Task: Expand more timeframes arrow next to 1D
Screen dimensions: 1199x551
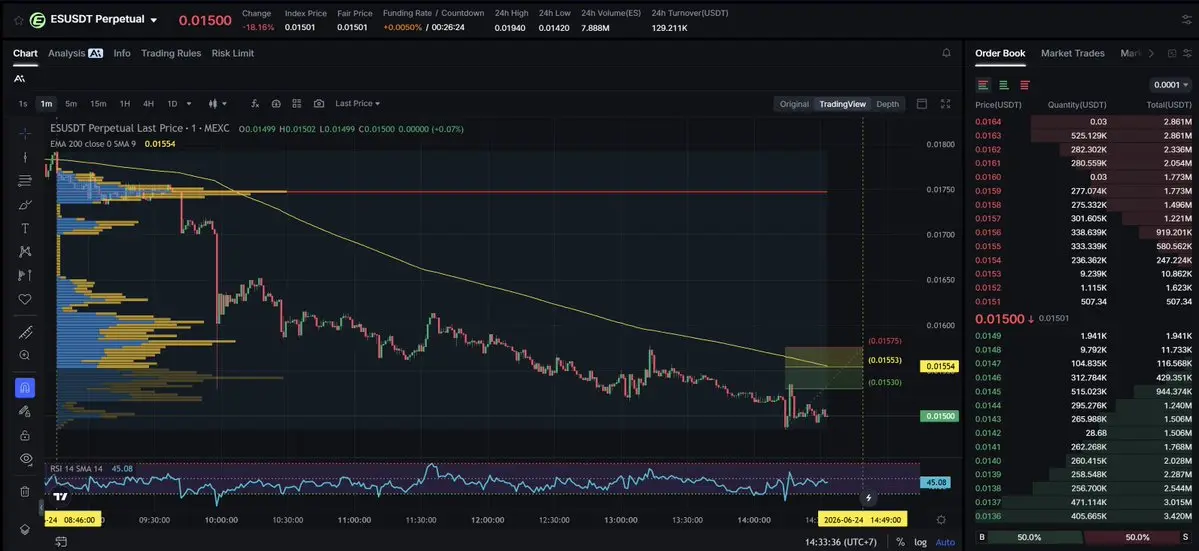Action: pyautogui.click(x=189, y=104)
